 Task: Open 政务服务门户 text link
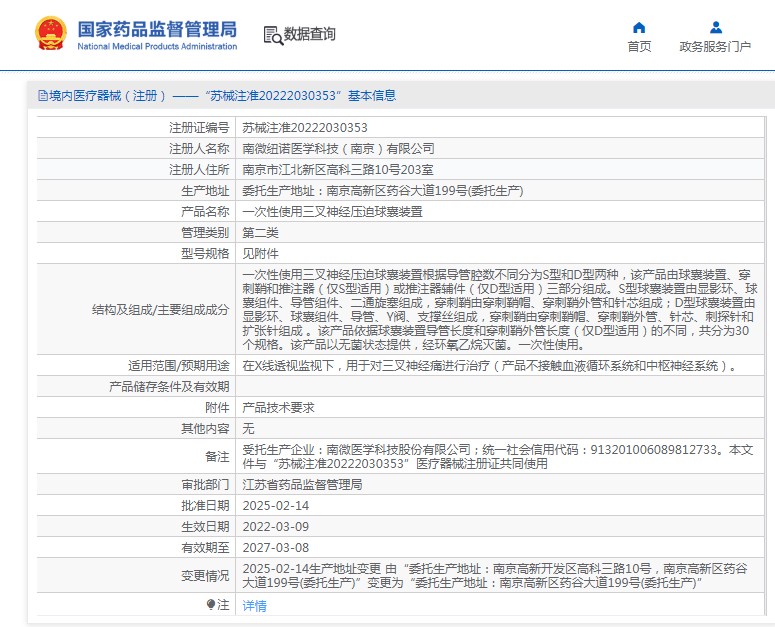(715, 46)
